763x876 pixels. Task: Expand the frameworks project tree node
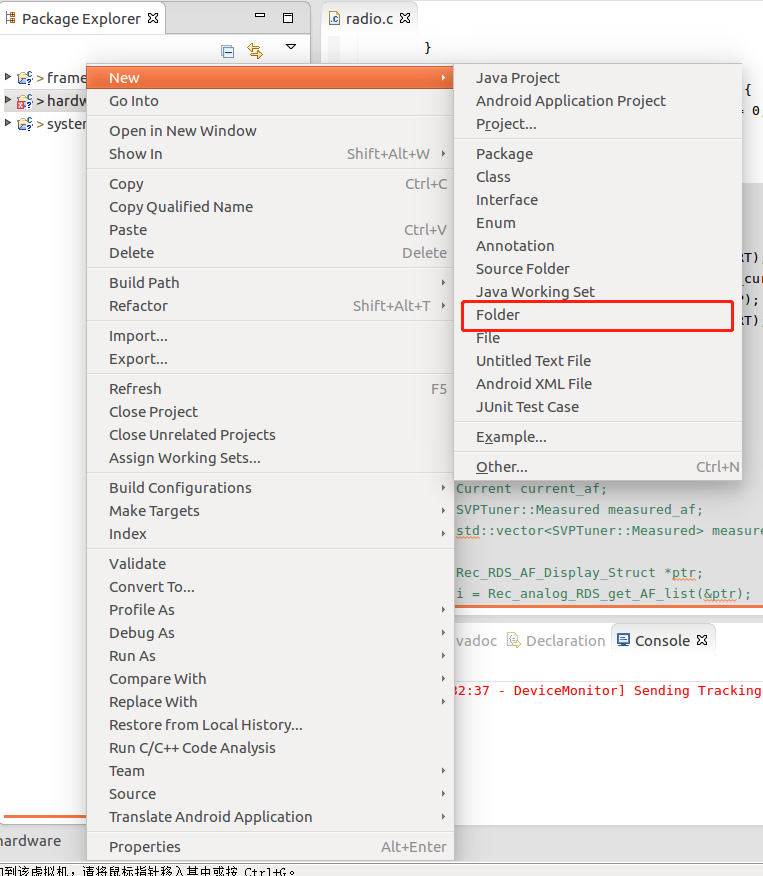click(x=8, y=76)
